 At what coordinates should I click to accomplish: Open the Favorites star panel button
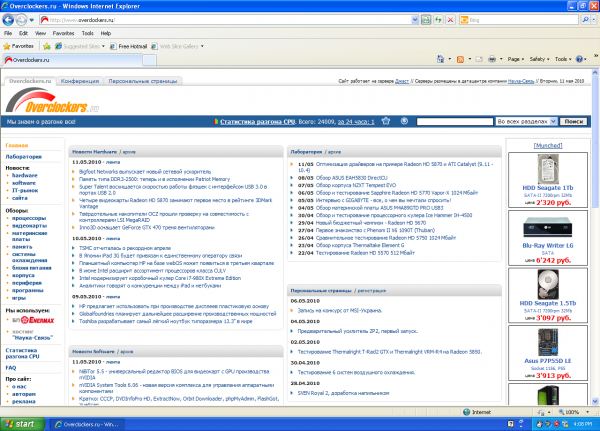click(x=18, y=46)
